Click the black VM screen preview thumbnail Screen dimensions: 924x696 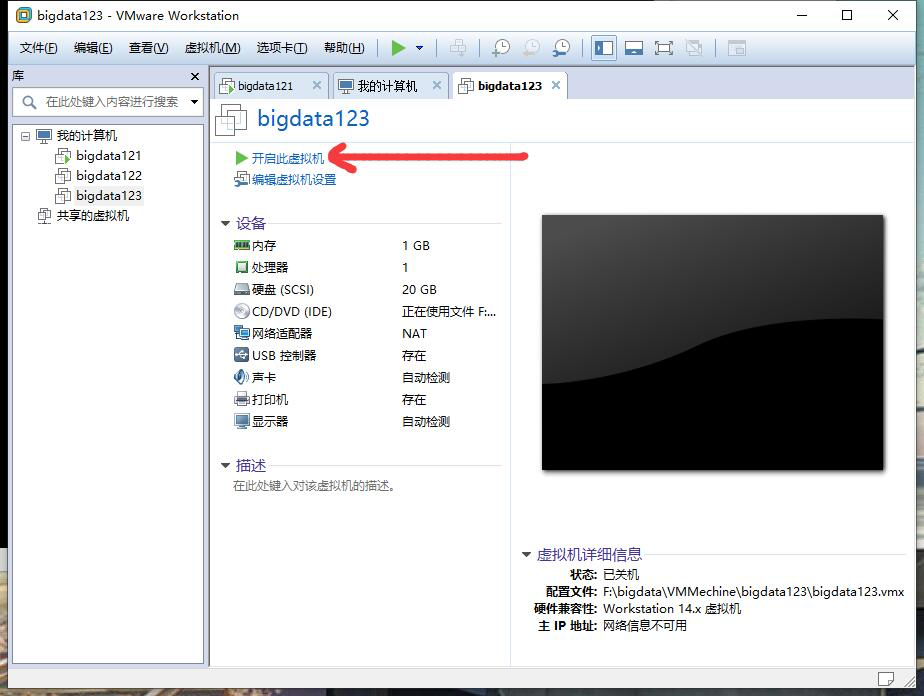pos(712,342)
